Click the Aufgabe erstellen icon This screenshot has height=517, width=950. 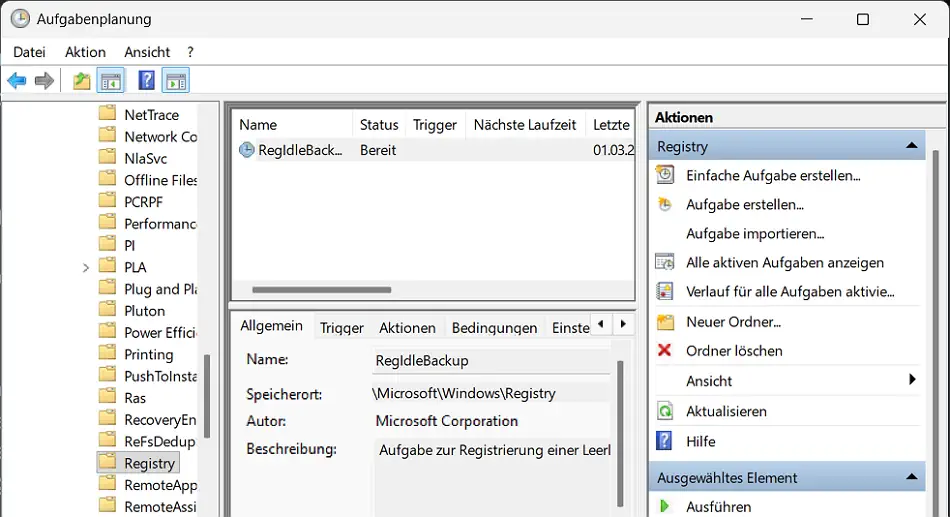[665, 204]
